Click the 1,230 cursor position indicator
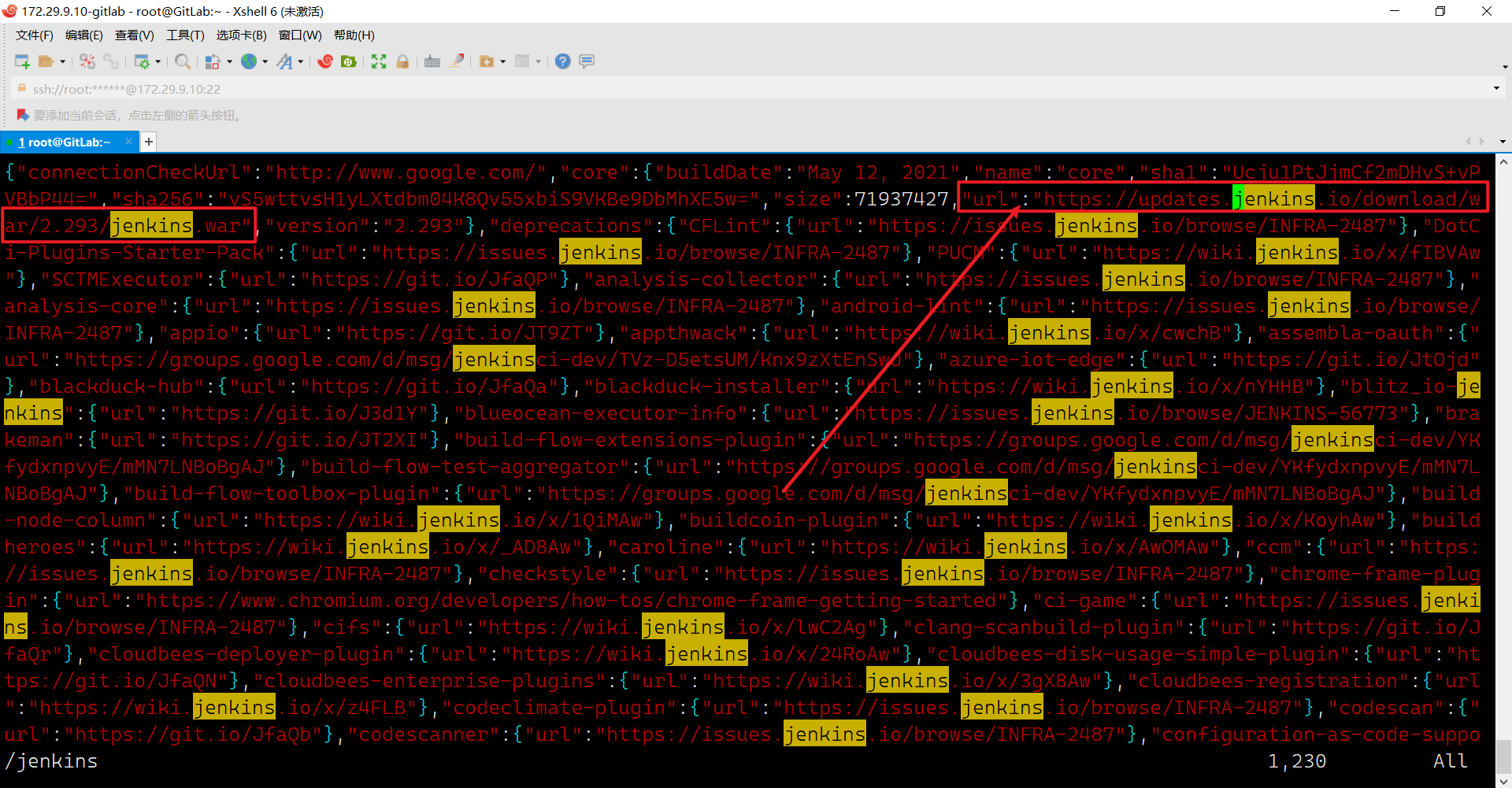The height and width of the screenshot is (788, 1512). [x=1297, y=761]
